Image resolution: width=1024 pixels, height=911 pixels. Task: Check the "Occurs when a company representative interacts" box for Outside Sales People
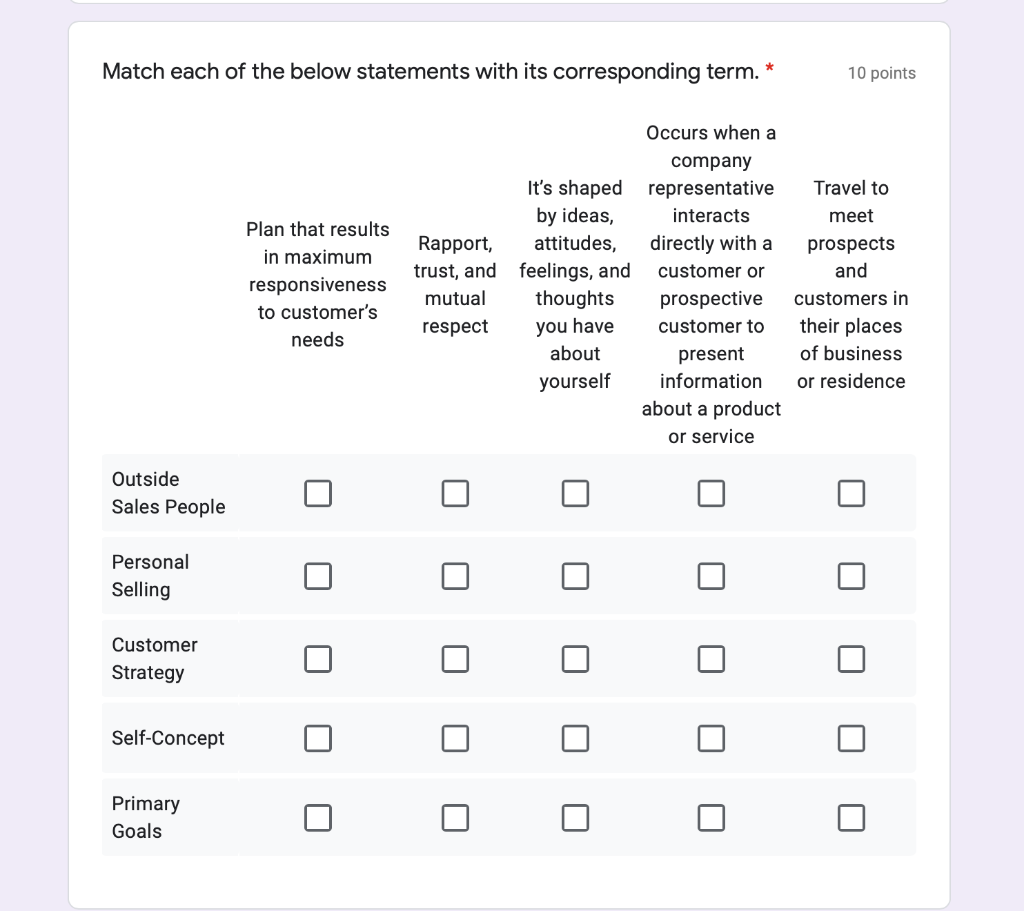[x=711, y=493]
